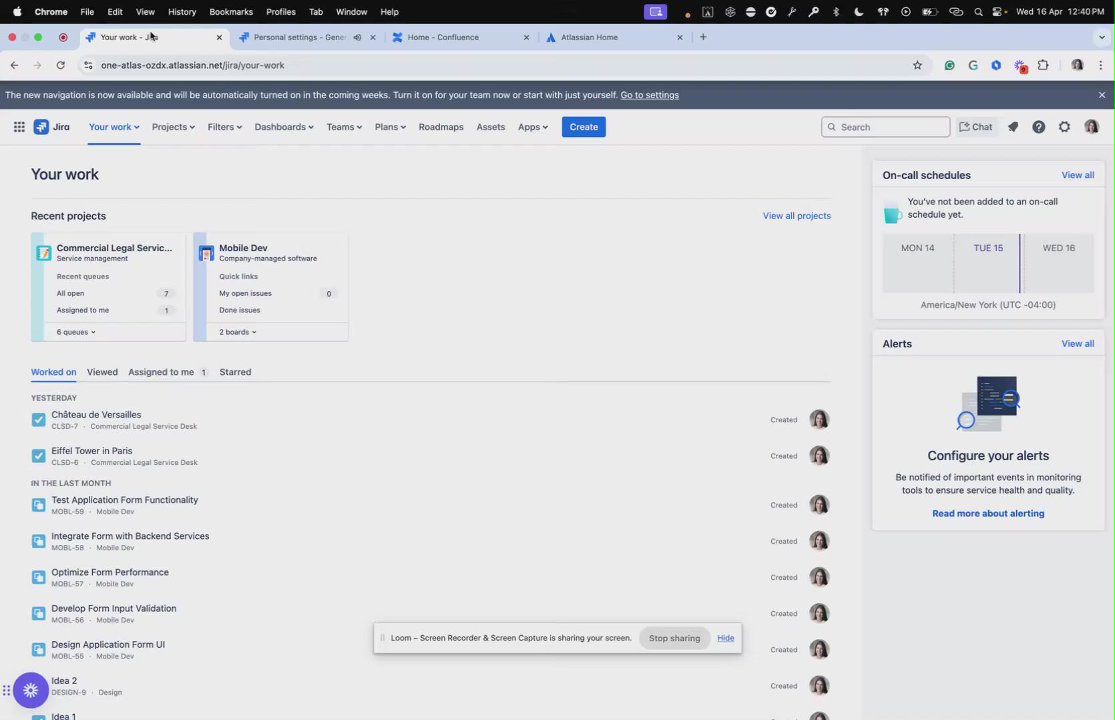This screenshot has width=1115, height=720.
Task: Open profile avatar in Jira header
Action: coord(1091,127)
